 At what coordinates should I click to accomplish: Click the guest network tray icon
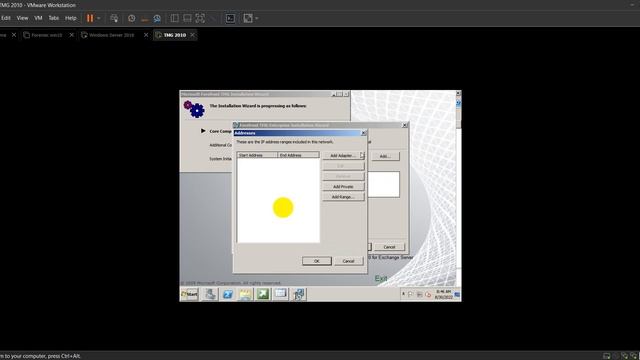[420, 294]
